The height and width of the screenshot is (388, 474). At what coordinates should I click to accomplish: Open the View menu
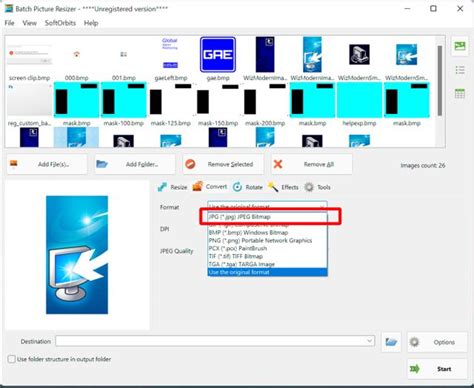tap(29, 23)
